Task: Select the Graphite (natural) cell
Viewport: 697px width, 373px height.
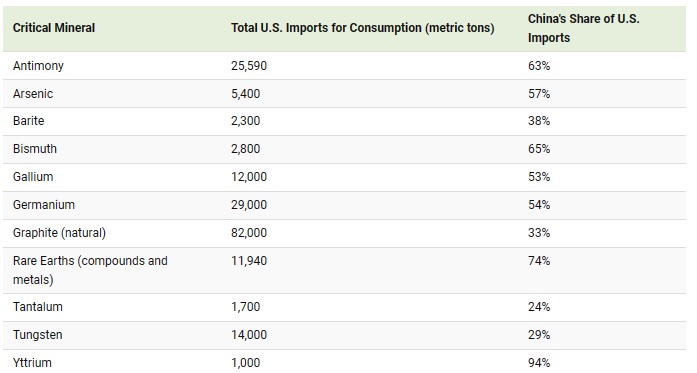Action: pyautogui.click(x=59, y=233)
